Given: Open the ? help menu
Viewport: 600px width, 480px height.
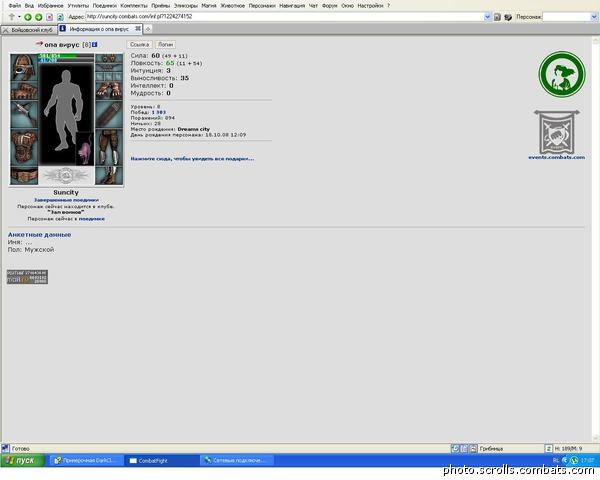Looking at the screenshot, I should [388, 5].
